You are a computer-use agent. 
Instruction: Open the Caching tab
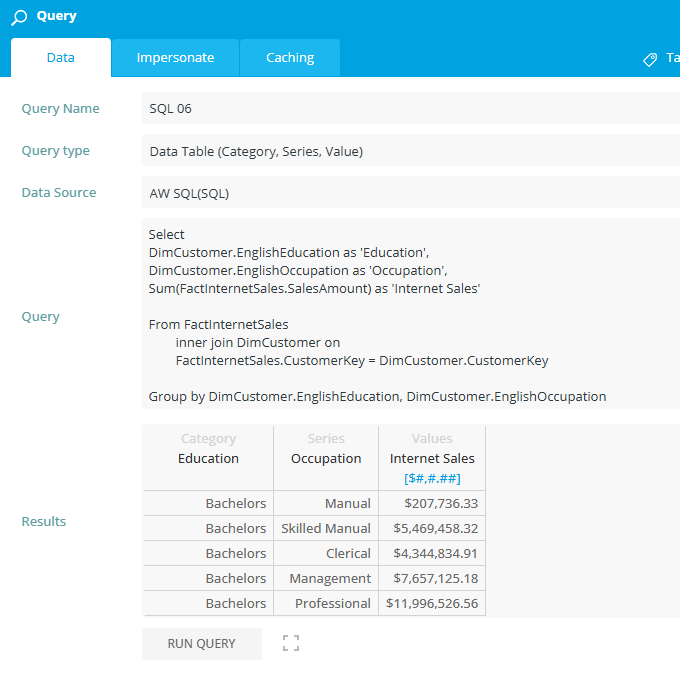[290, 58]
